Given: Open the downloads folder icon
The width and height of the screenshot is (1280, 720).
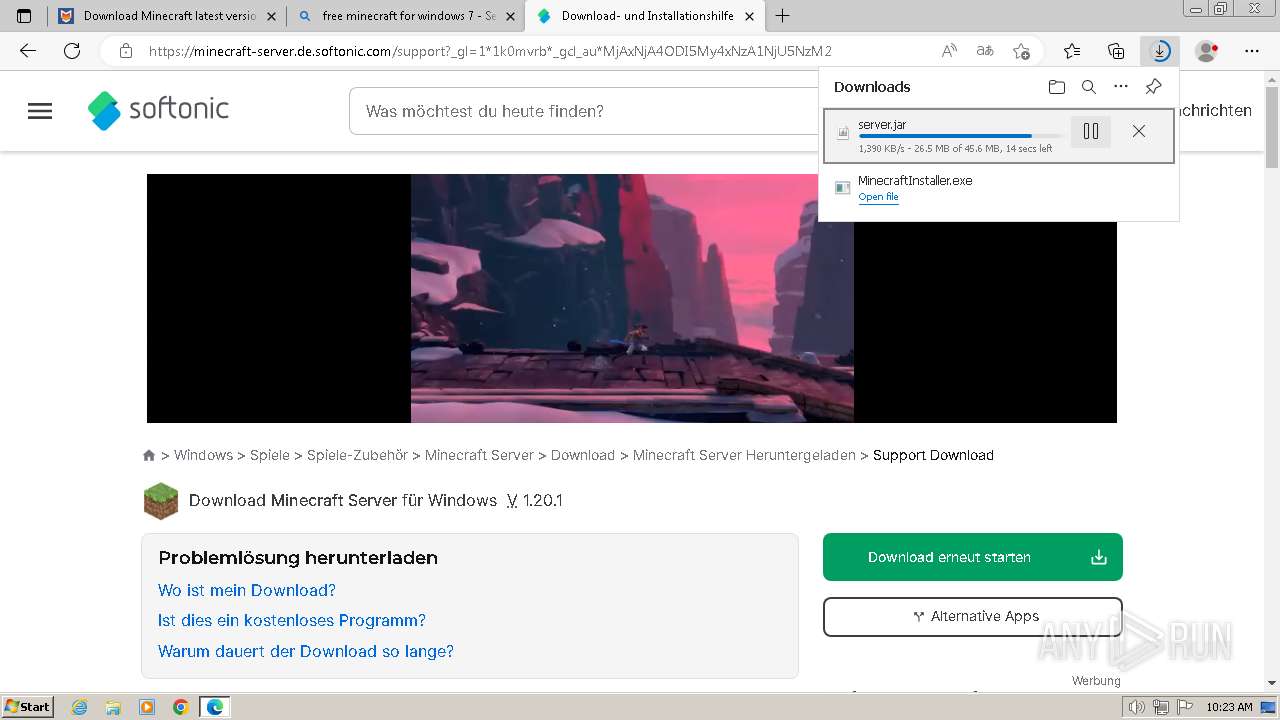Looking at the screenshot, I should (x=1057, y=87).
